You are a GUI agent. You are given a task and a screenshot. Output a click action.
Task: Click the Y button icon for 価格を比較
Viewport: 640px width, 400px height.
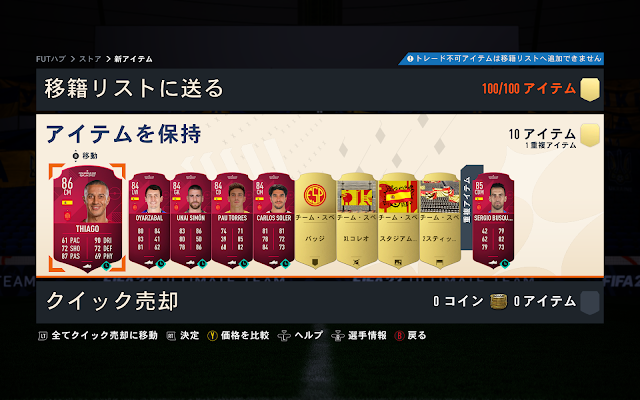point(212,336)
